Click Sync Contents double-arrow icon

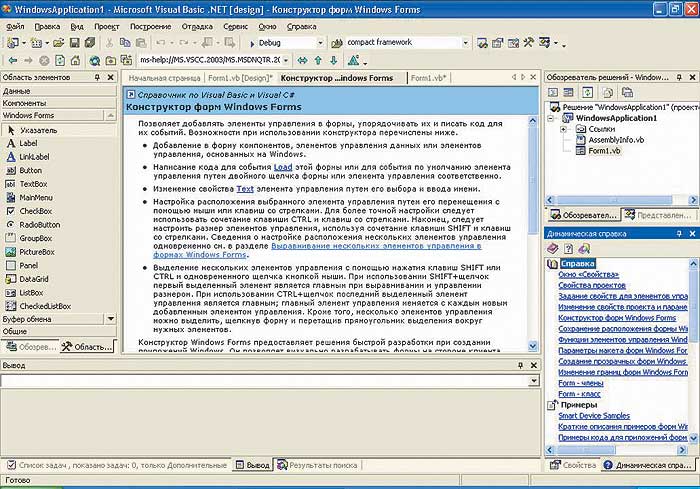[x=302, y=60]
